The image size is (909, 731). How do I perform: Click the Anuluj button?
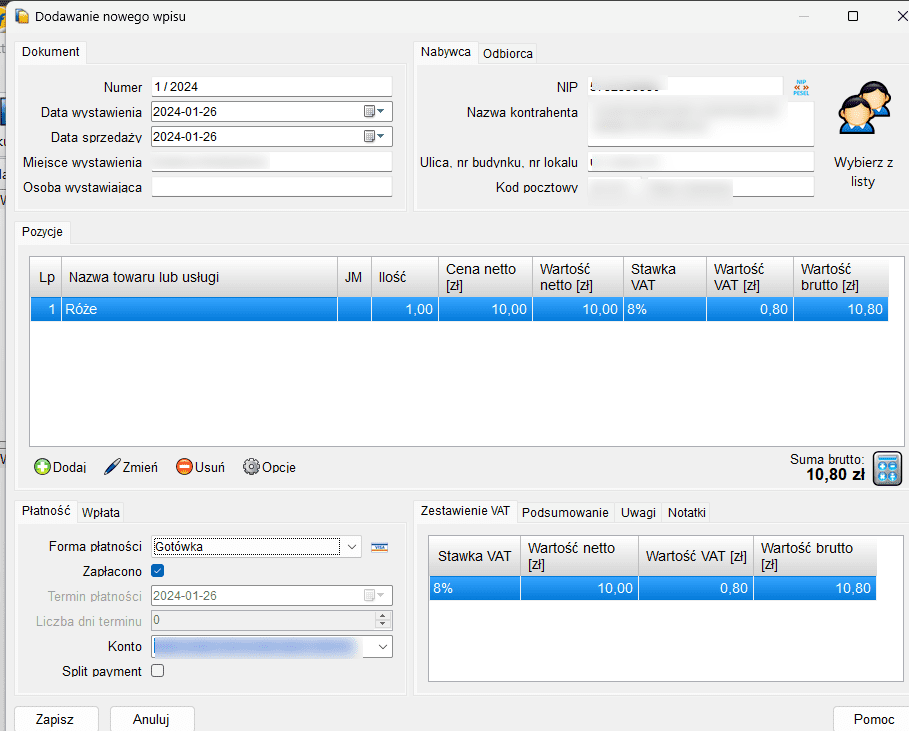click(x=151, y=718)
